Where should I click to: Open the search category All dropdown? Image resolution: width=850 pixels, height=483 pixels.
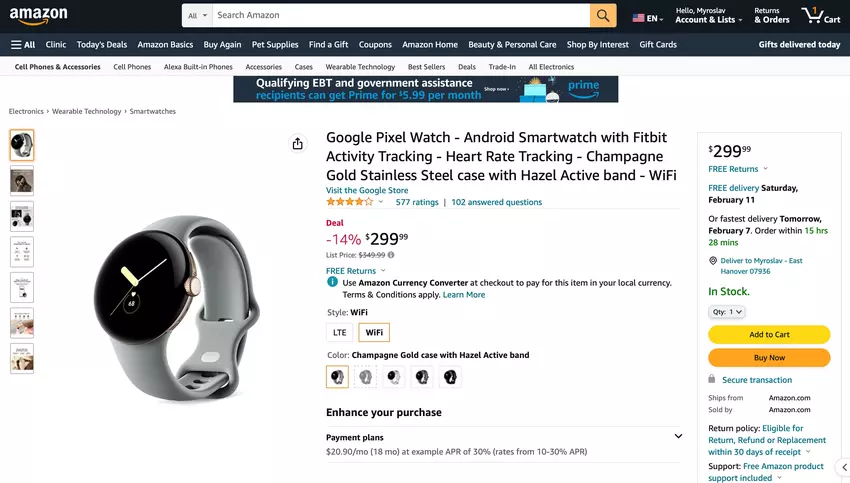click(x=198, y=16)
